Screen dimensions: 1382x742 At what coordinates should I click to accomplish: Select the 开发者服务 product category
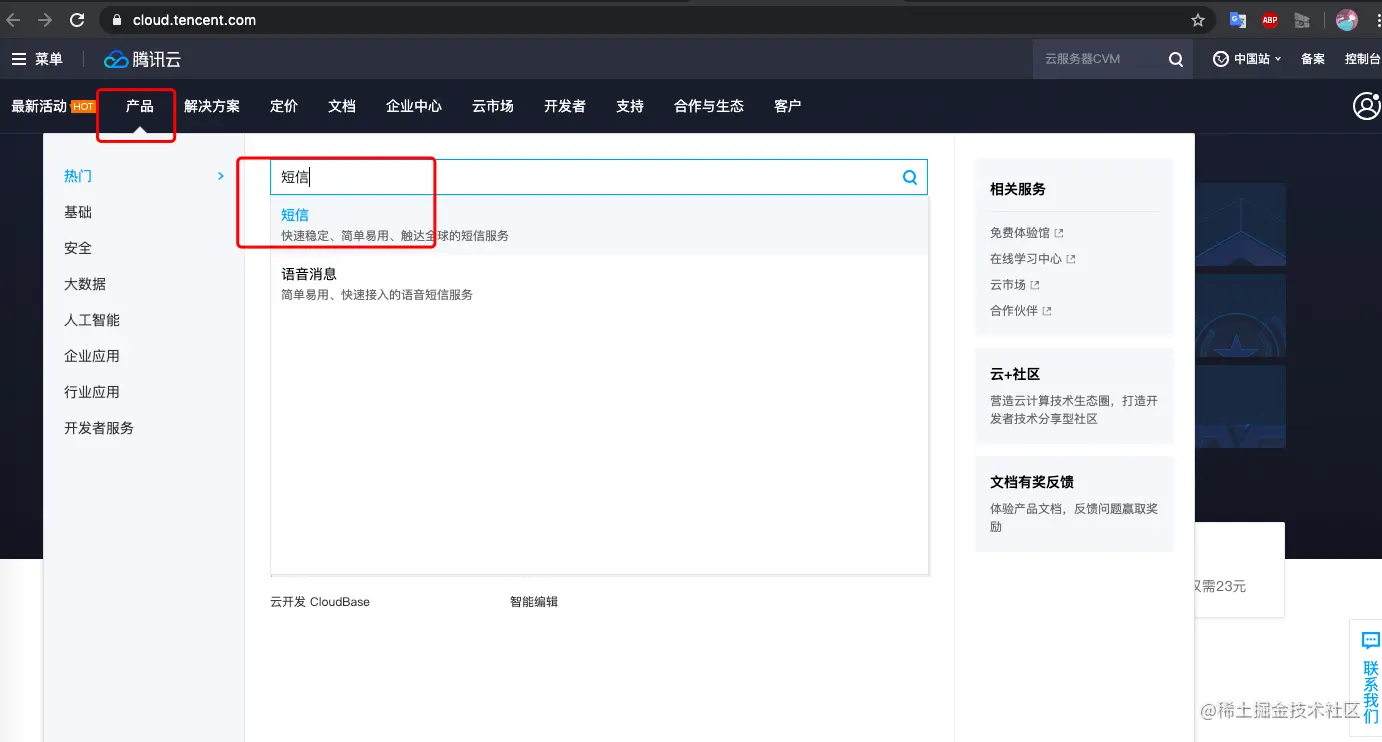(x=99, y=428)
